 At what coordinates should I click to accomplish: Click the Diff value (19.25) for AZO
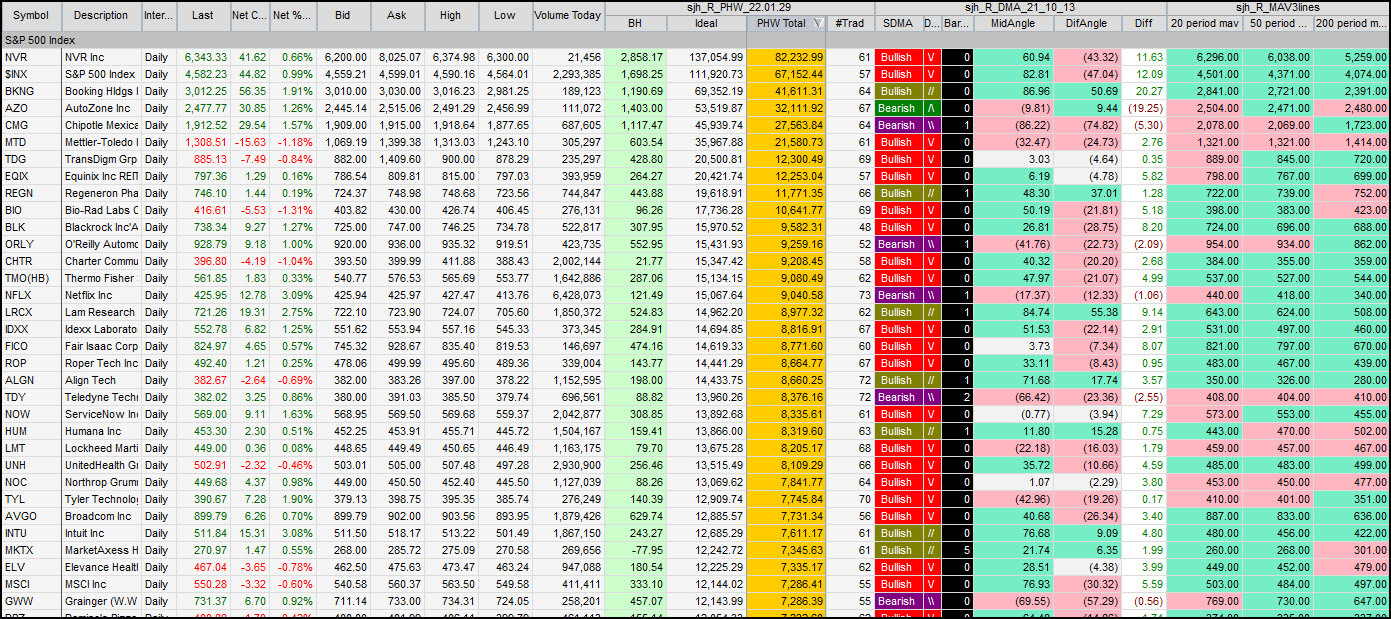tap(1143, 108)
